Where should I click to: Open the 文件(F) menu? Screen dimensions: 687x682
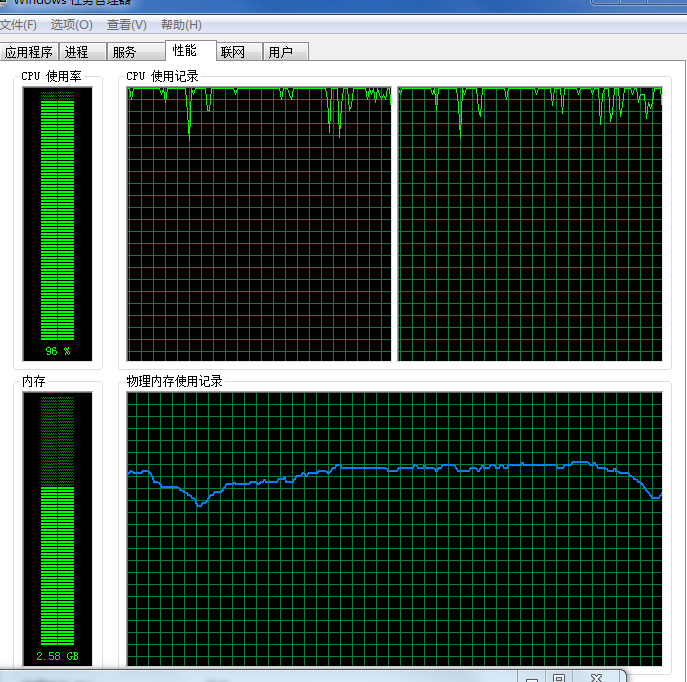click(x=18, y=24)
